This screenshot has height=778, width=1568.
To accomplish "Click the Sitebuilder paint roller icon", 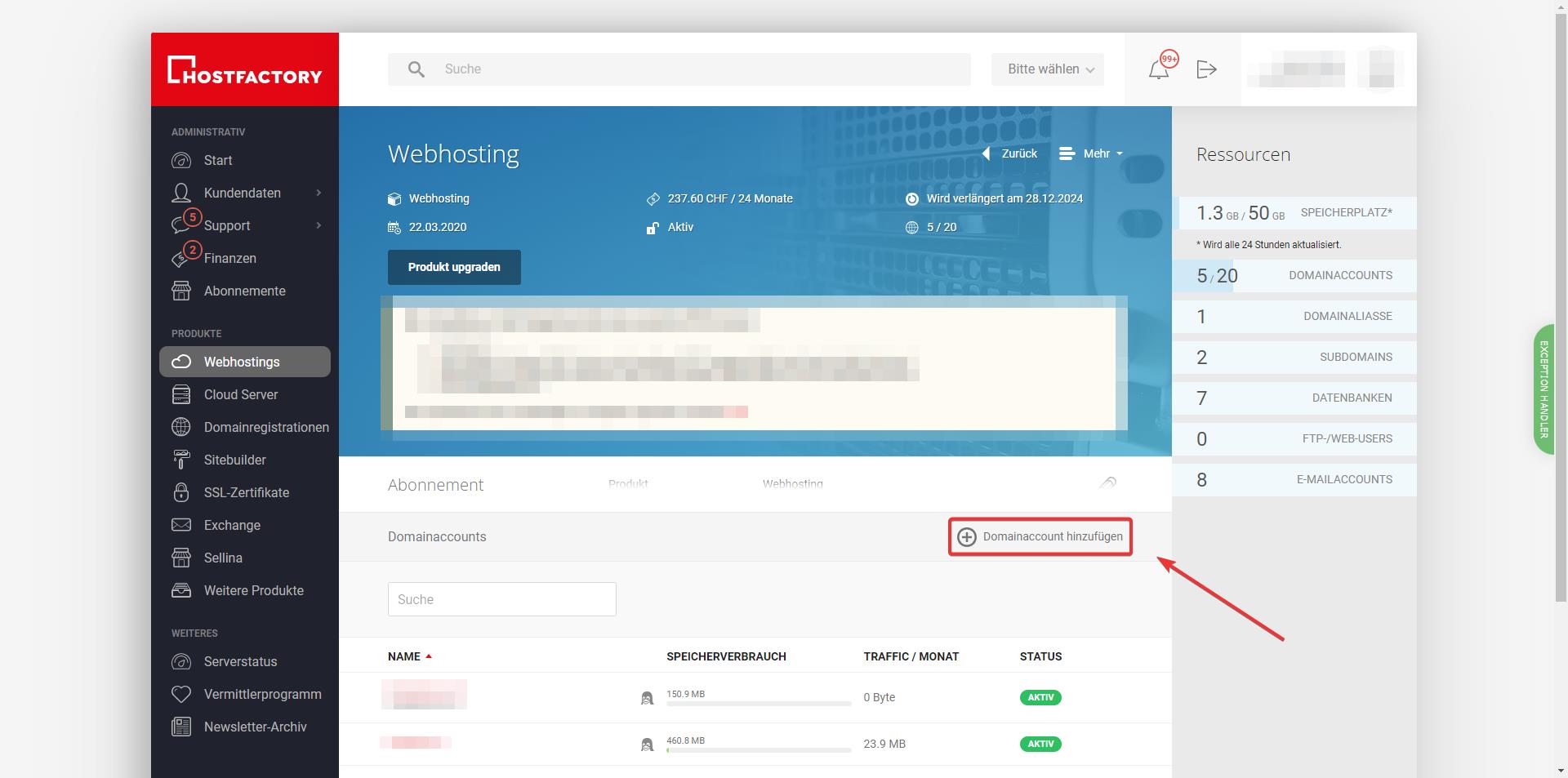I will click(x=181, y=460).
